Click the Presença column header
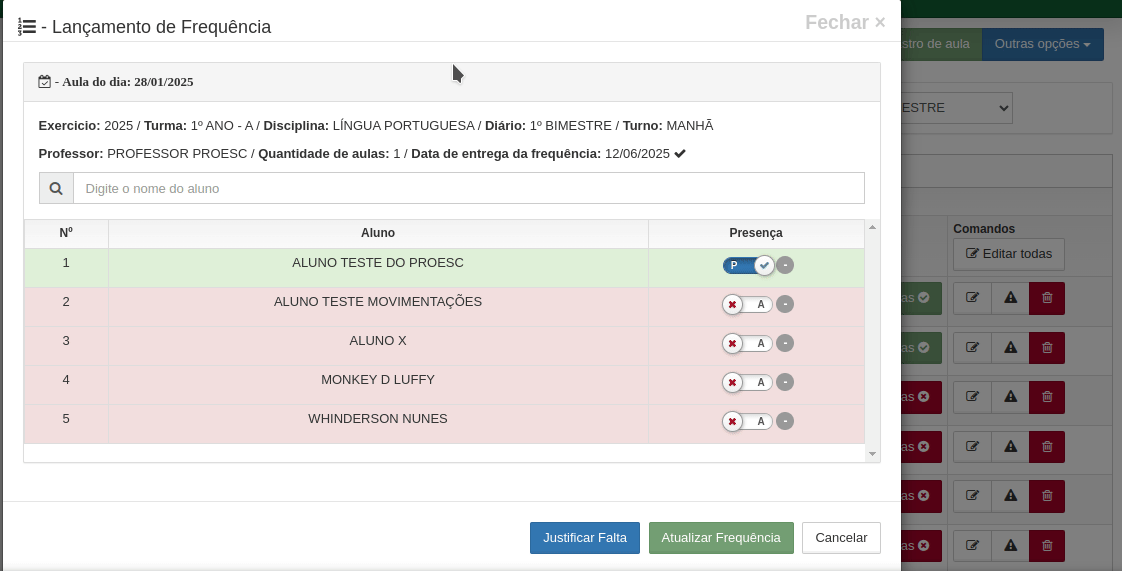Screen dimensions: 1122x571 [756, 233]
